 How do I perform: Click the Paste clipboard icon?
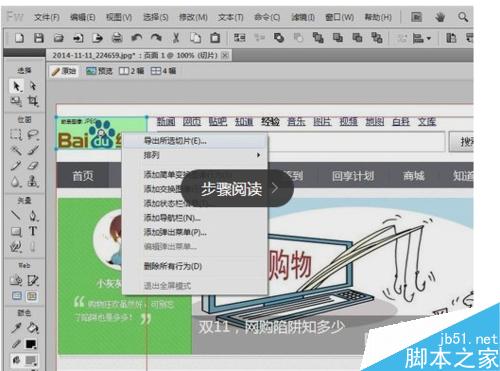215,38
